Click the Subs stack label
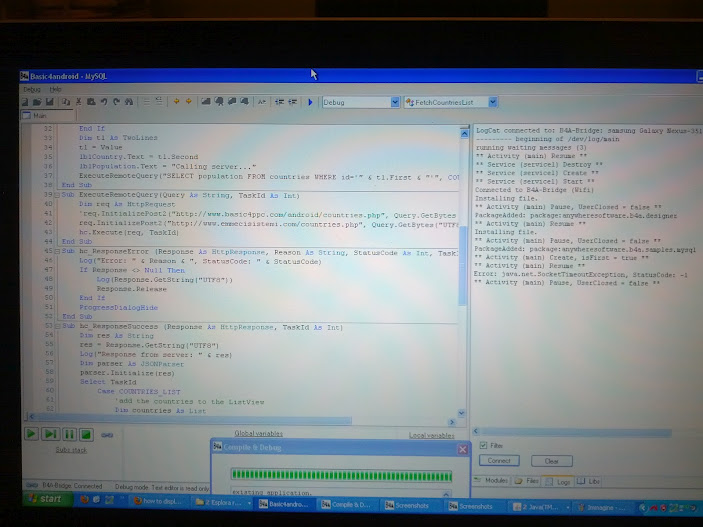Viewport: 703px width, 527px height. pos(71,450)
